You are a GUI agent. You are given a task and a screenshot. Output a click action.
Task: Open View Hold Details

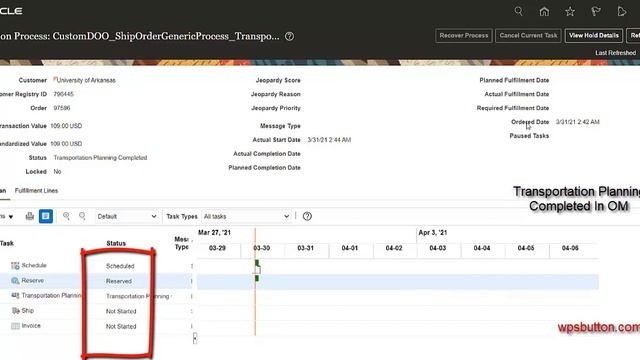[594, 36]
